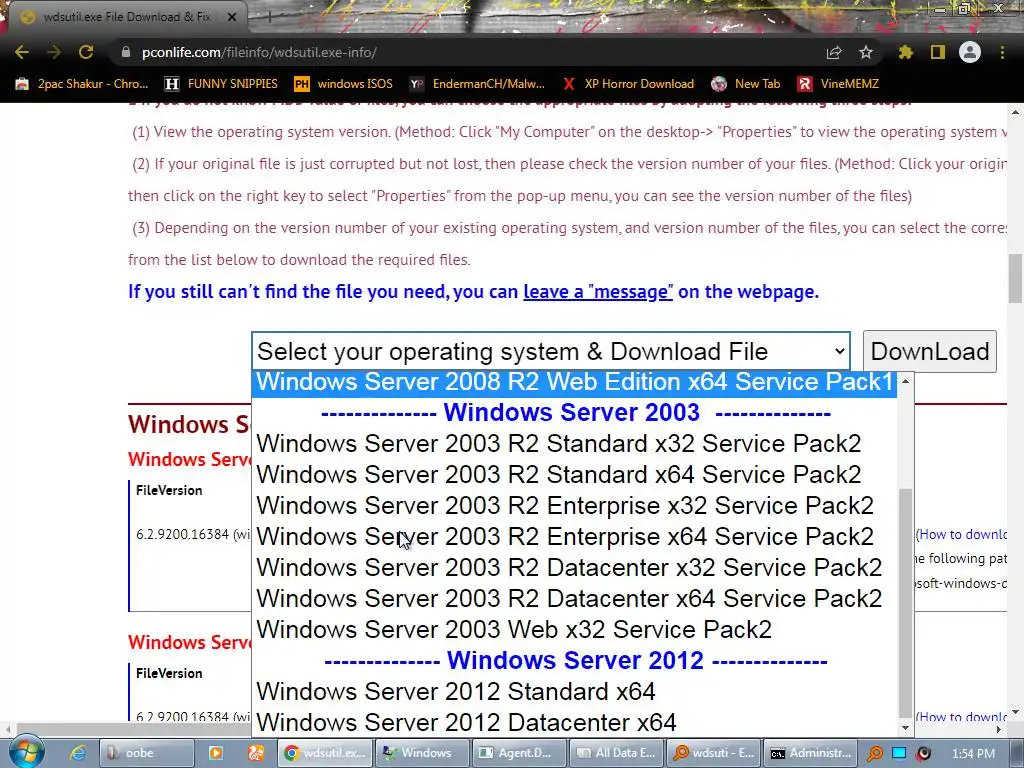The image size is (1024, 768).
Task: Switch to the Agent.D... taskbar button
Action: tap(520, 753)
